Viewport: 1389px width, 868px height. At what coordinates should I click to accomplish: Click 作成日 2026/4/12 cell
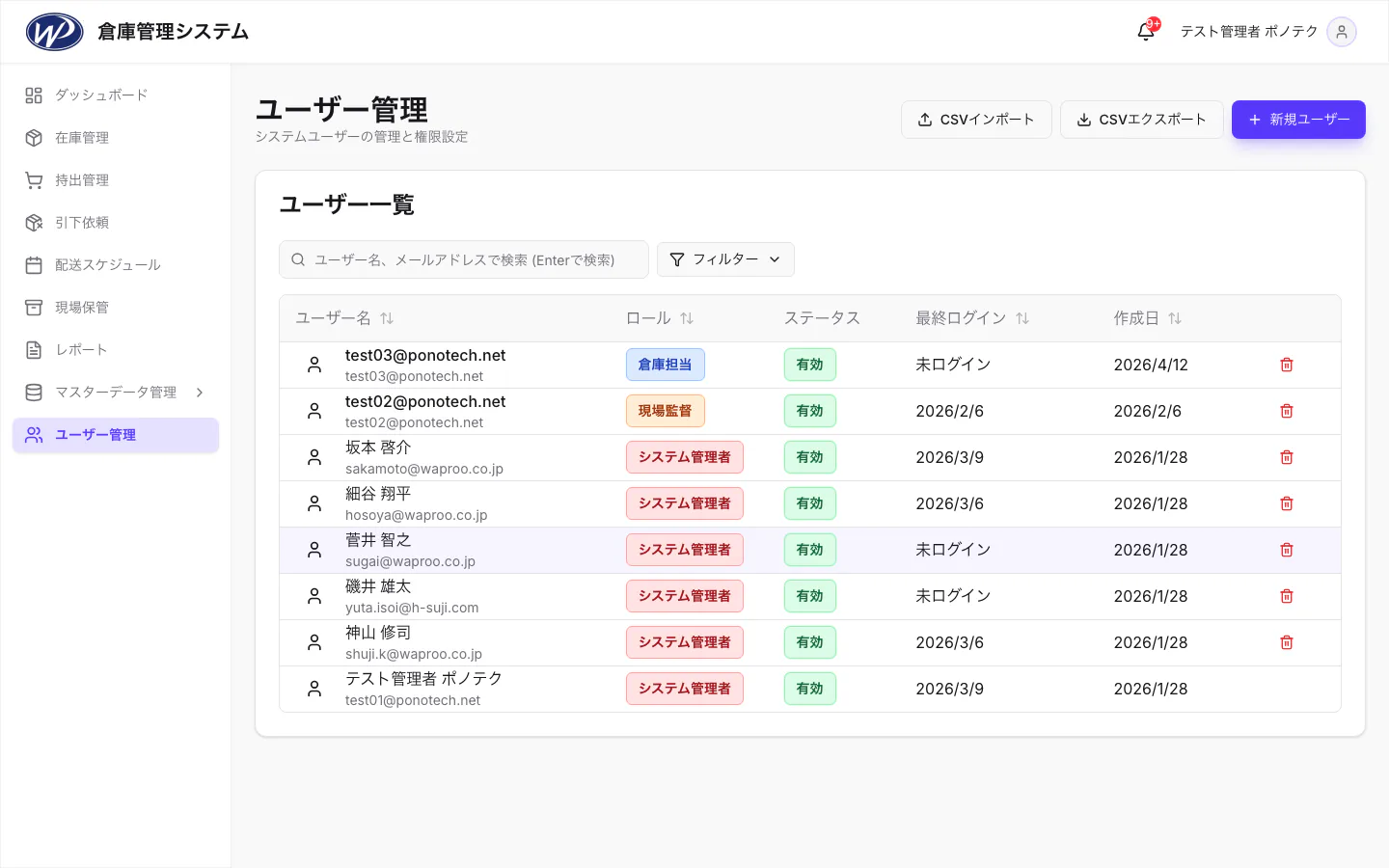tap(1151, 365)
